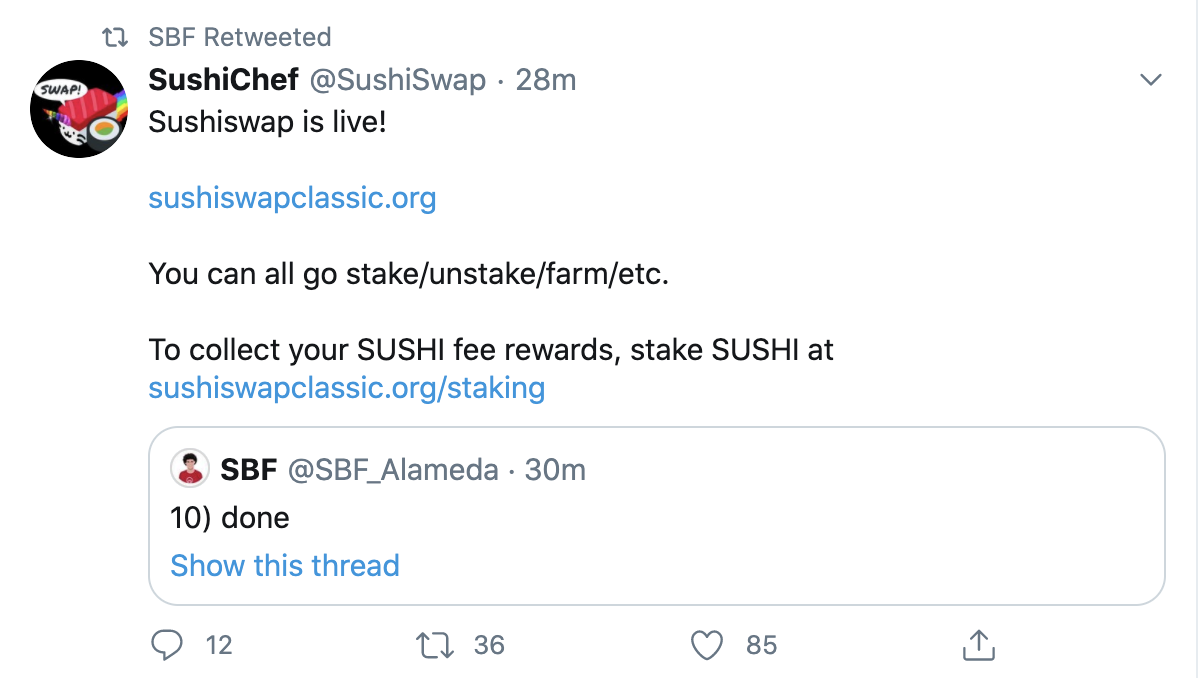This screenshot has height=678, width=1202.
Task: Click the retweet icon beside SBF Retweeted
Action: (x=117, y=38)
